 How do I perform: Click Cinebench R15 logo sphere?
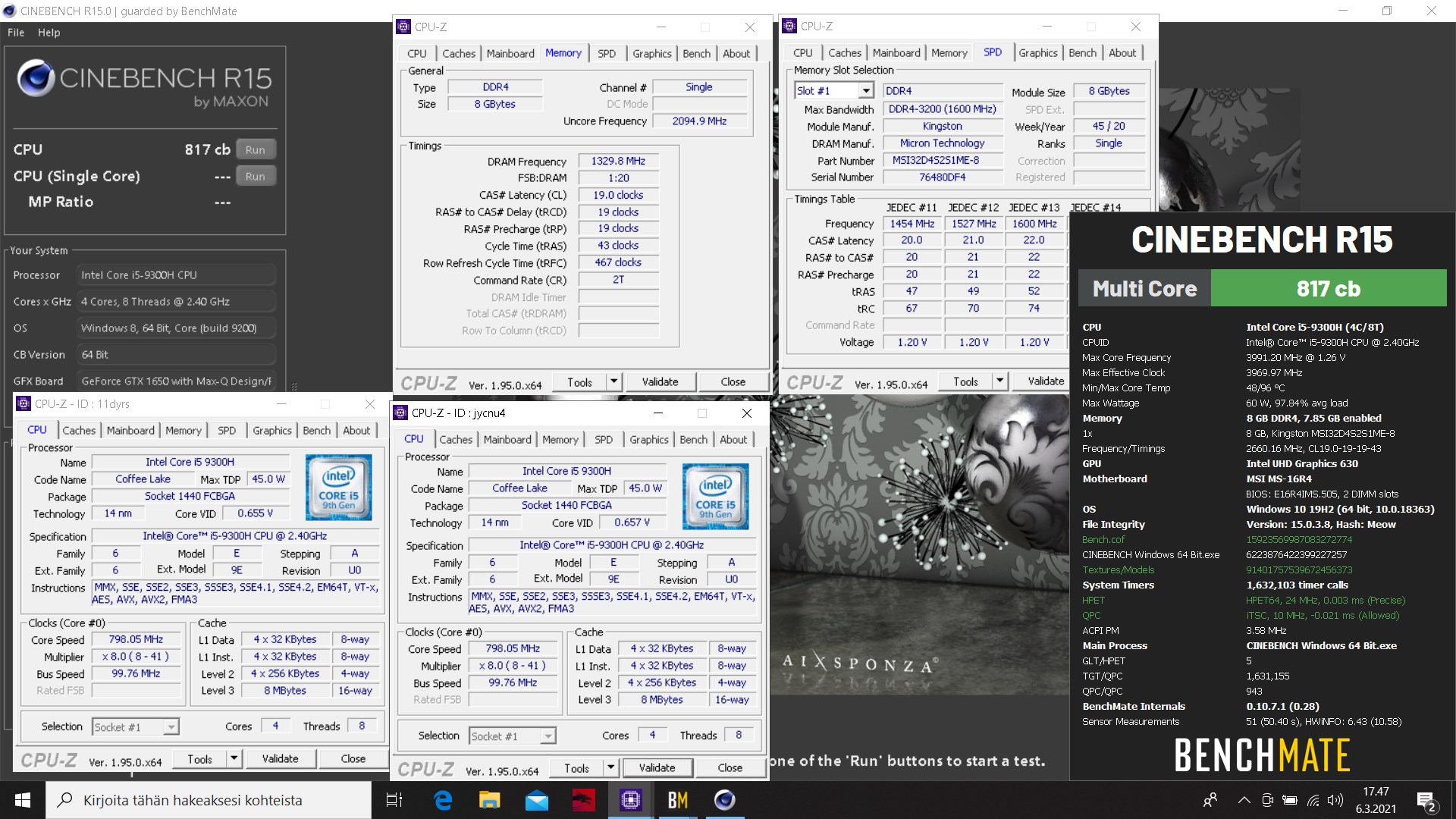point(36,77)
